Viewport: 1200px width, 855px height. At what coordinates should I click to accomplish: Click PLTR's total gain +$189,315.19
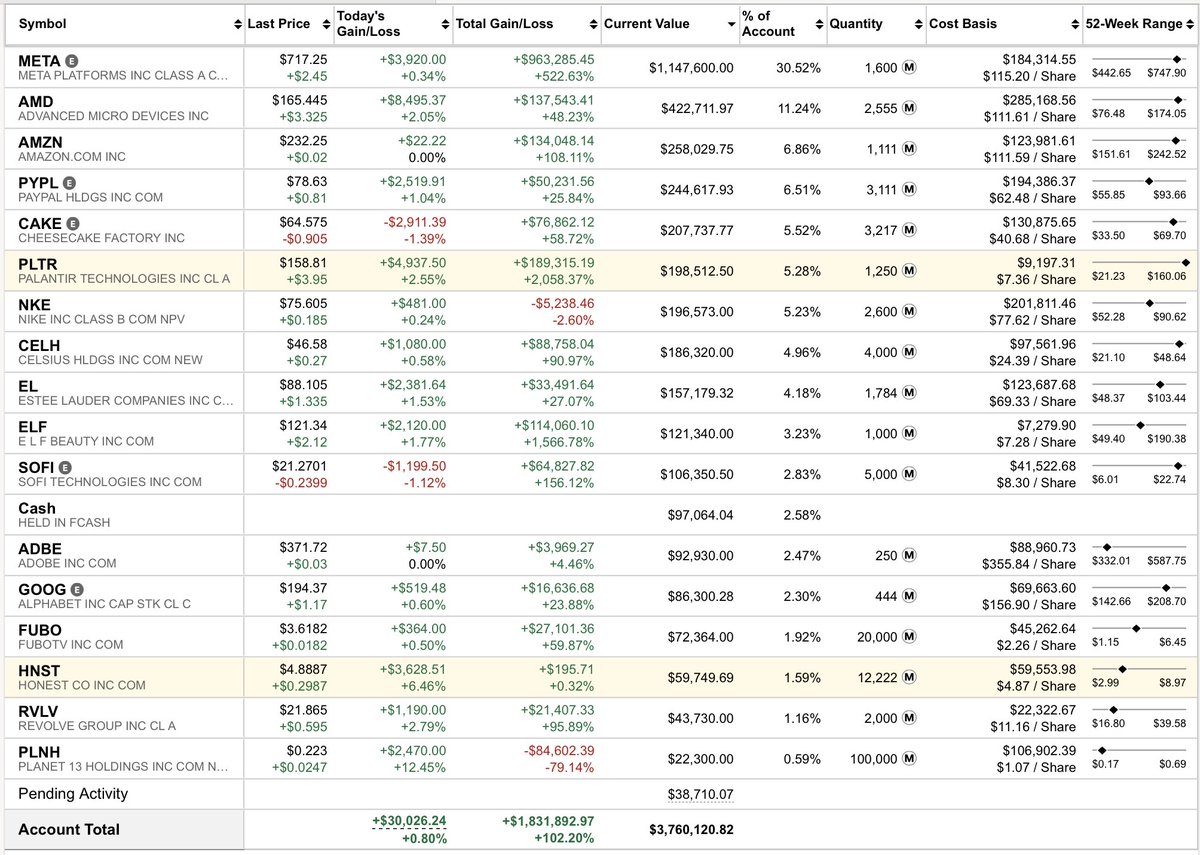pos(553,264)
